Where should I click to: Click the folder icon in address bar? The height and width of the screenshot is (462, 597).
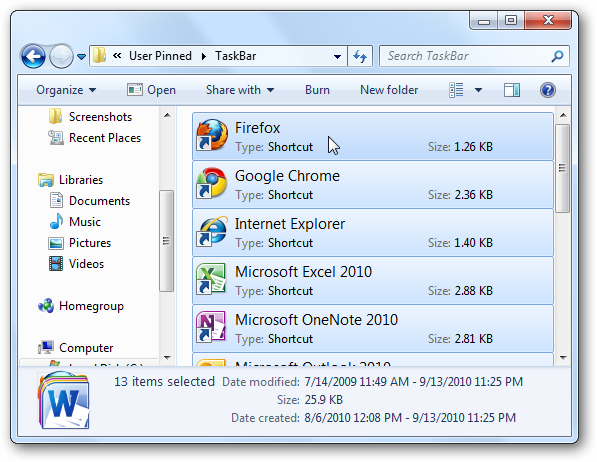[x=99, y=56]
